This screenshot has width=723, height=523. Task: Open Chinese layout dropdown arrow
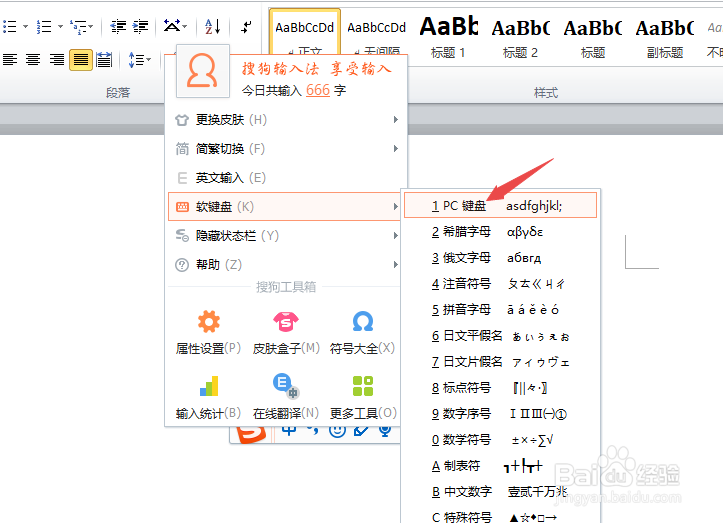pyautogui.click(x=185, y=26)
